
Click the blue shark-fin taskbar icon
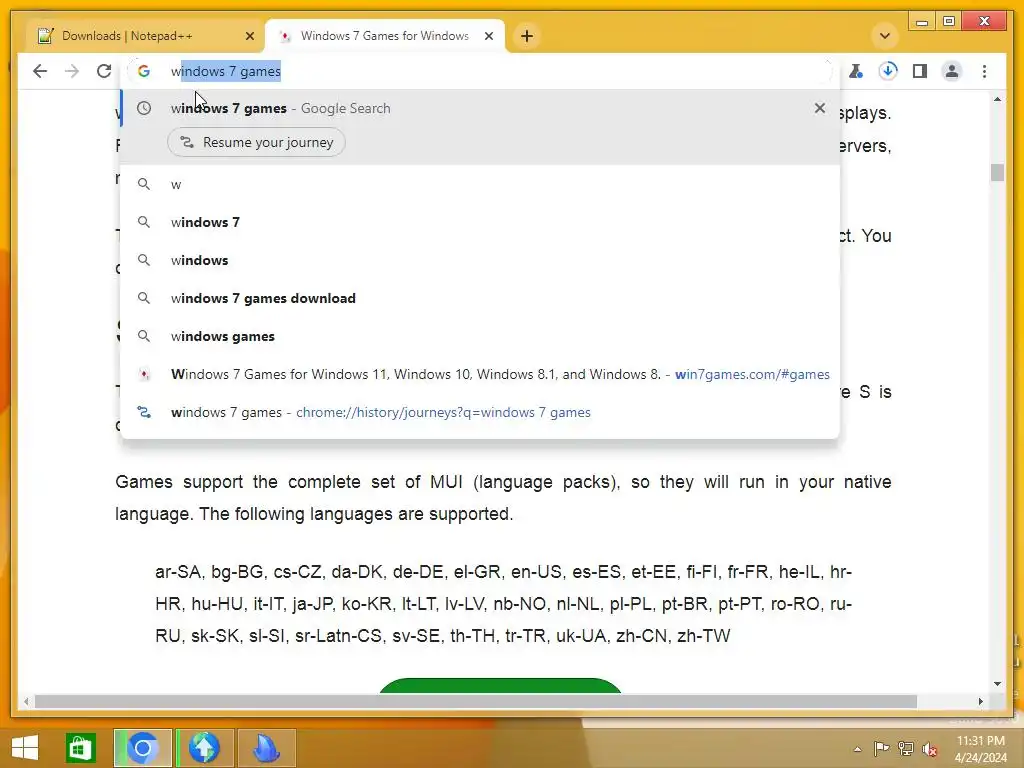coord(266,748)
